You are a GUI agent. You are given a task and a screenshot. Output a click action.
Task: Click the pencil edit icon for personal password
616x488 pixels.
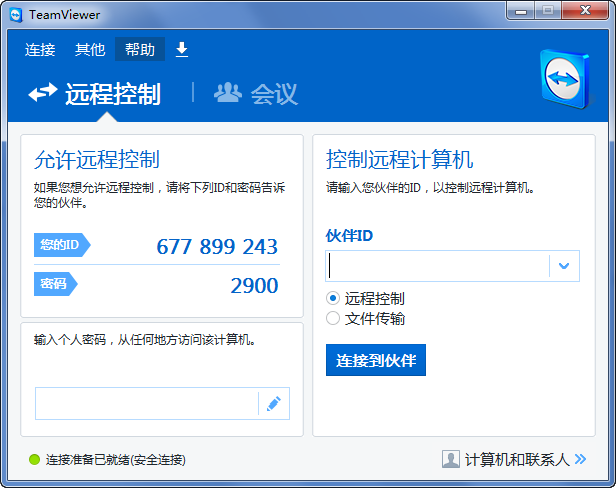(x=274, y=404)
